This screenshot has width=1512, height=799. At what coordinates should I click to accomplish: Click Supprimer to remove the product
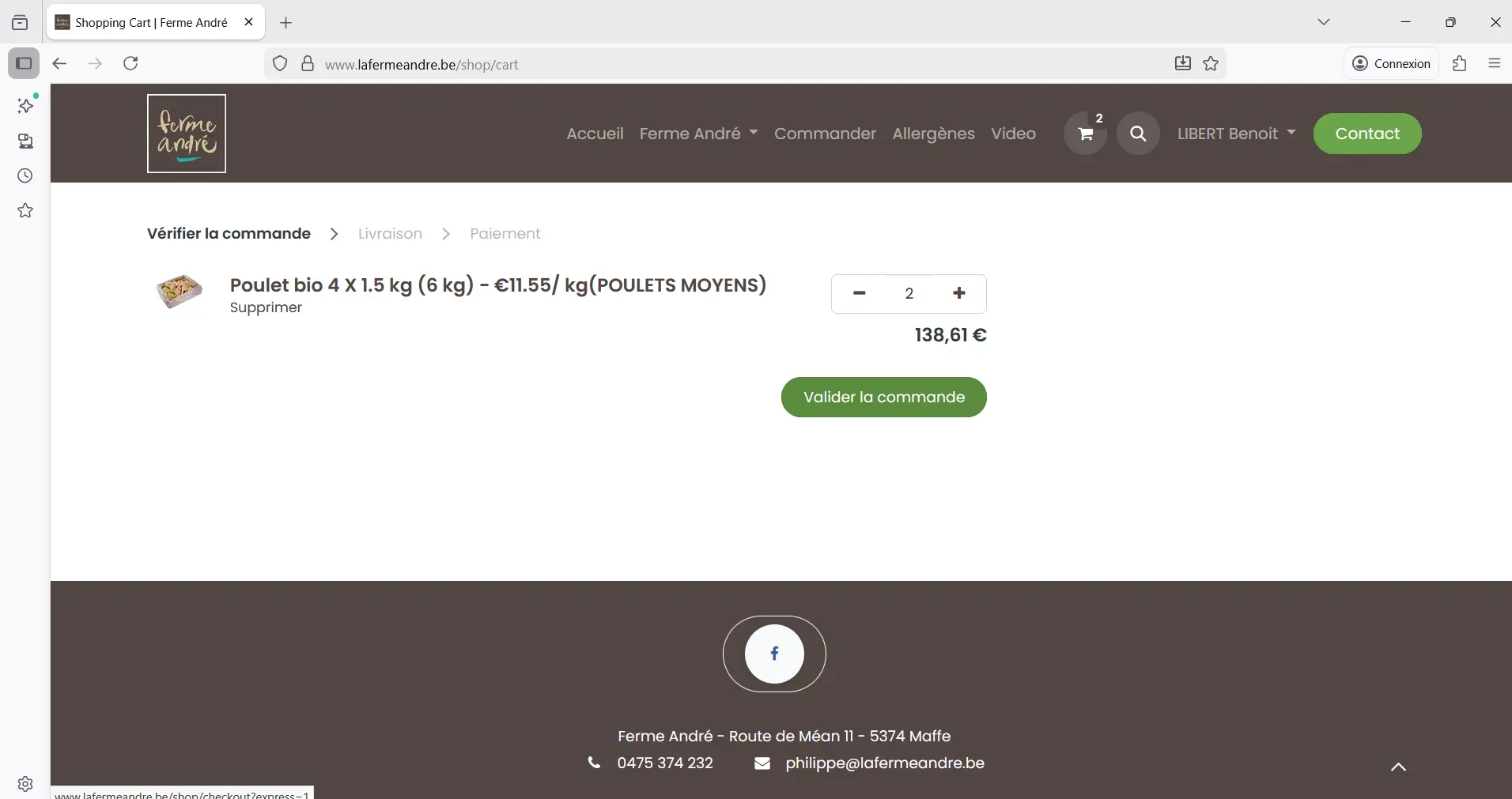(266, 307)
